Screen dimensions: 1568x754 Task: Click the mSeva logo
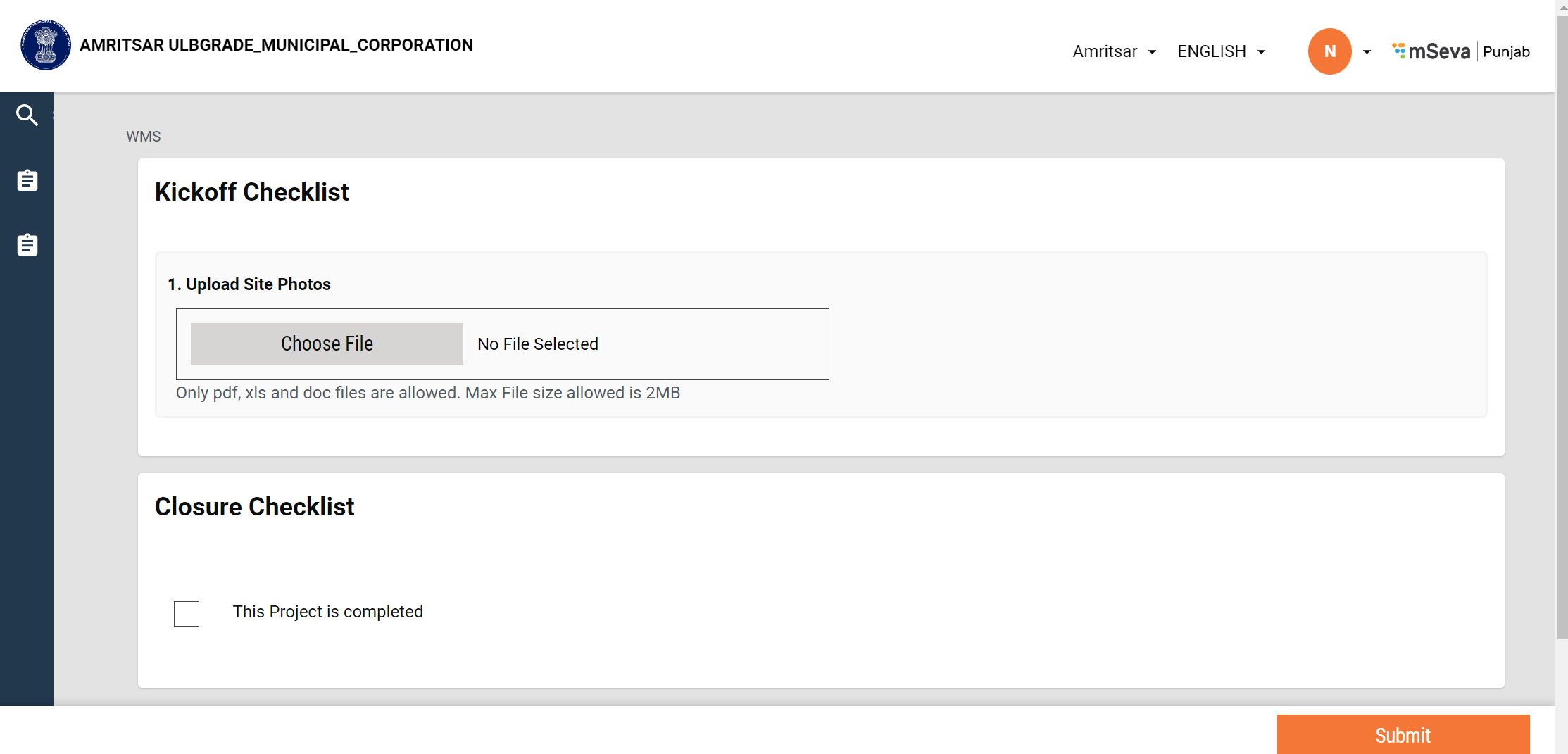pos(1431,51)
